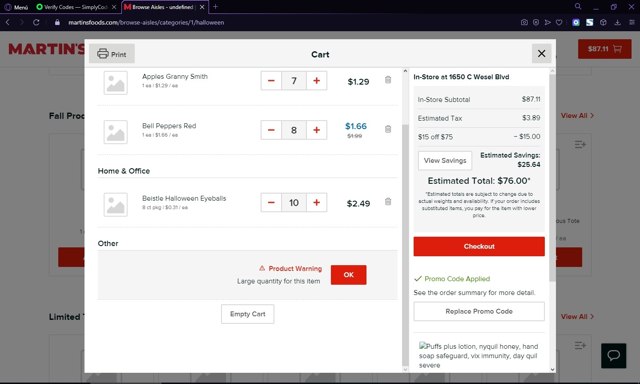This screenshot has width=640, height=384.
Task: Open the Opera Menu button
Action: [16, 7]
